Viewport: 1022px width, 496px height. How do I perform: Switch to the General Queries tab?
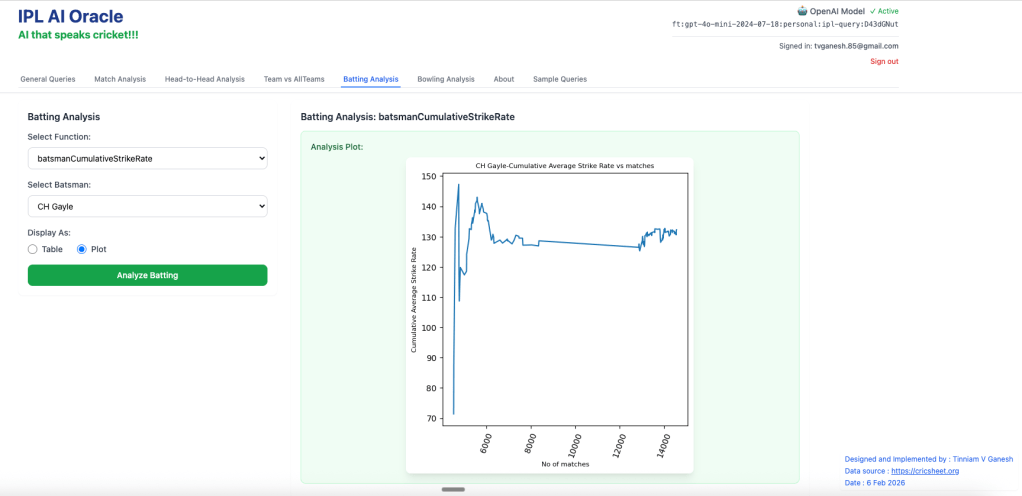coord(48,79)
